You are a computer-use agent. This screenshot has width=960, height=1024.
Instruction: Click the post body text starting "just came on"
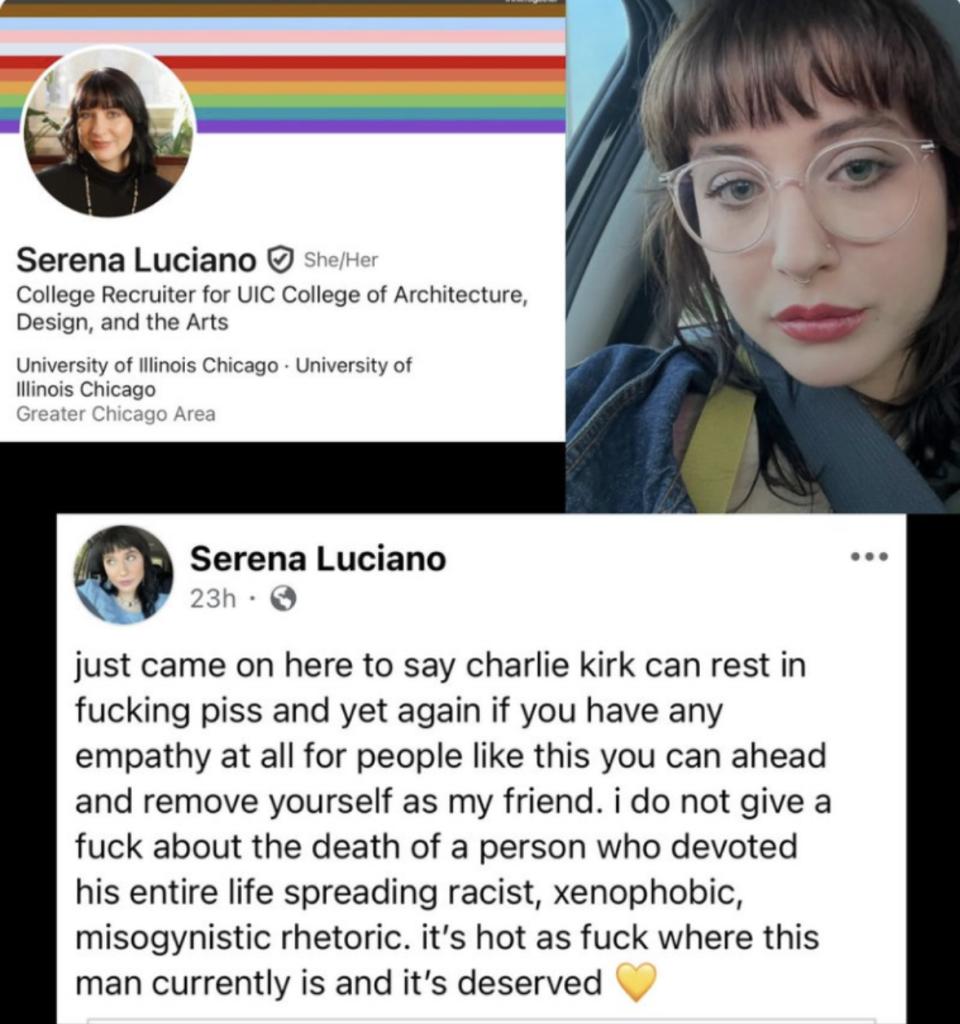point(453,824)
